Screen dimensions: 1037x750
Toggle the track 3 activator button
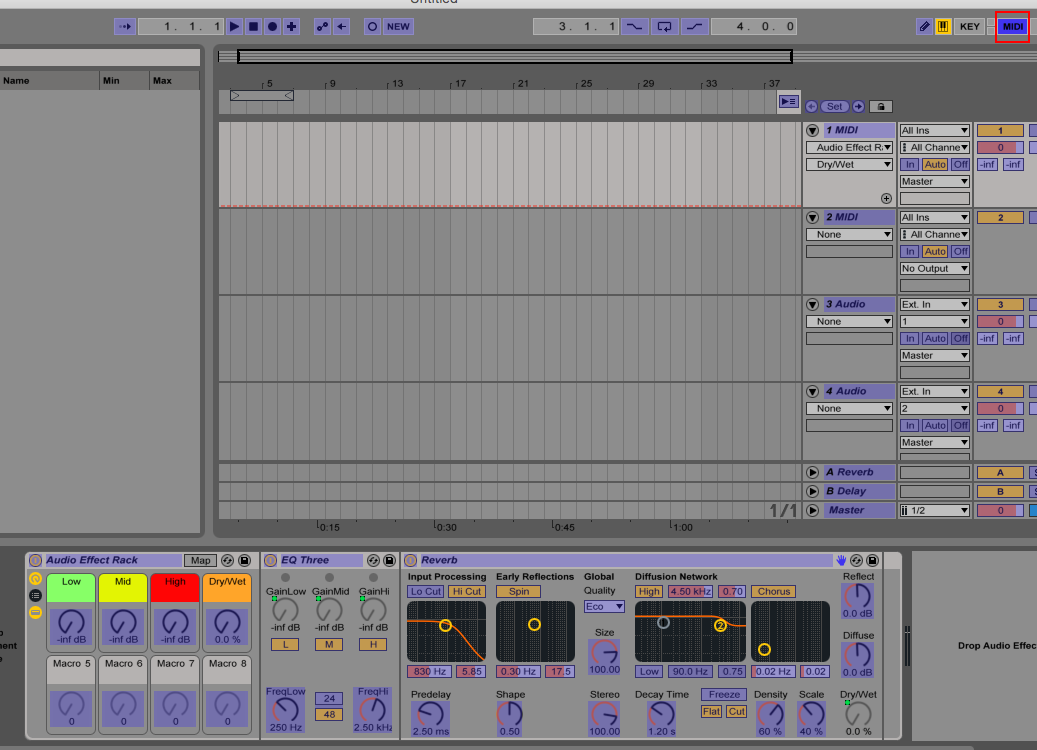pos(1000,304)
